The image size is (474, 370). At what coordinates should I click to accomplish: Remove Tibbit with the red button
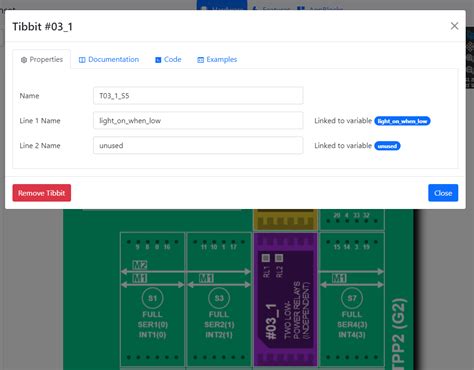[x=42, y=193]
